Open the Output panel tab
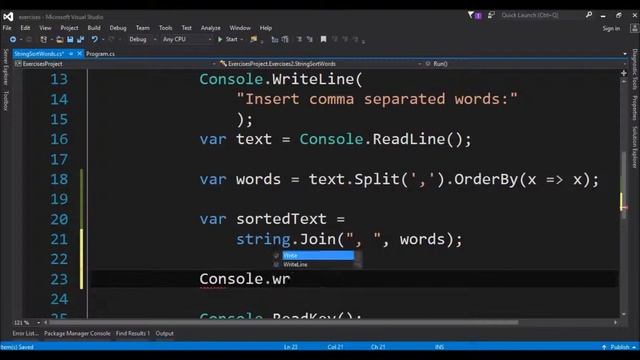This screenshot has width=640, height=360. pyautogui.click(x=164, y=333)
